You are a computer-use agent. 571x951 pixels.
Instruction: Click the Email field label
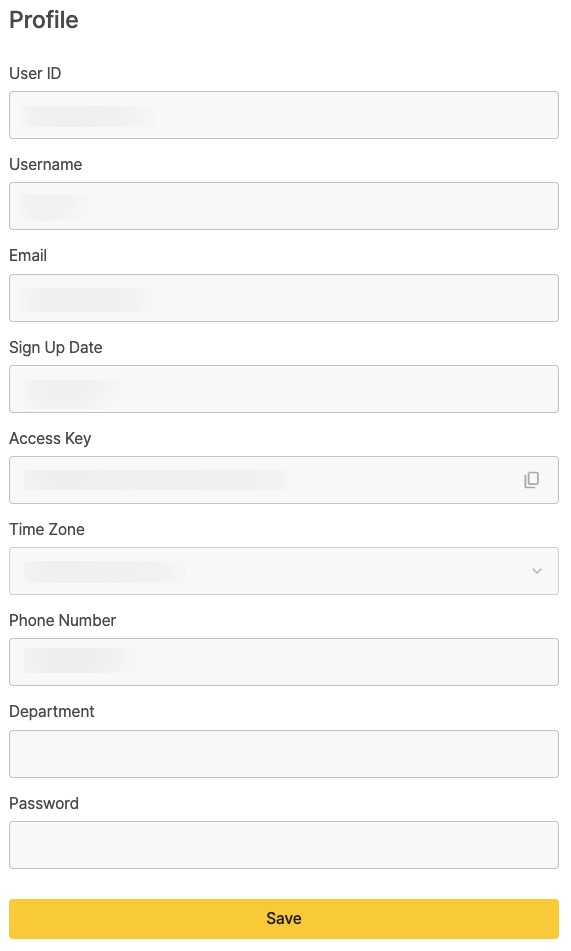(x=28, y=255)
